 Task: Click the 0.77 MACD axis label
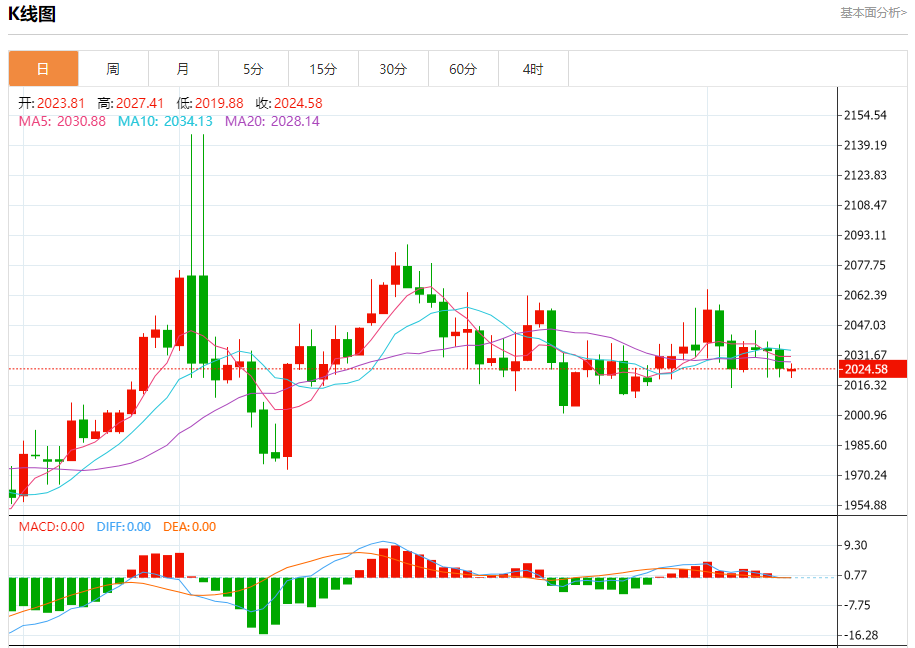[855, 575]
